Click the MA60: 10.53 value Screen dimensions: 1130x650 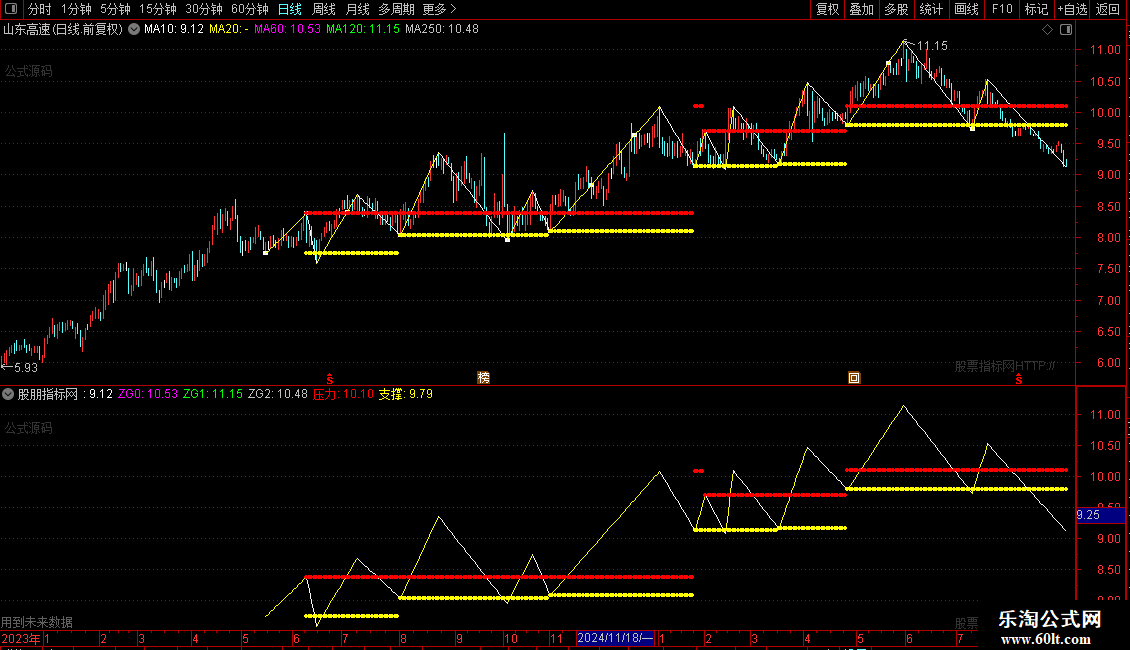tap(288, 29)
